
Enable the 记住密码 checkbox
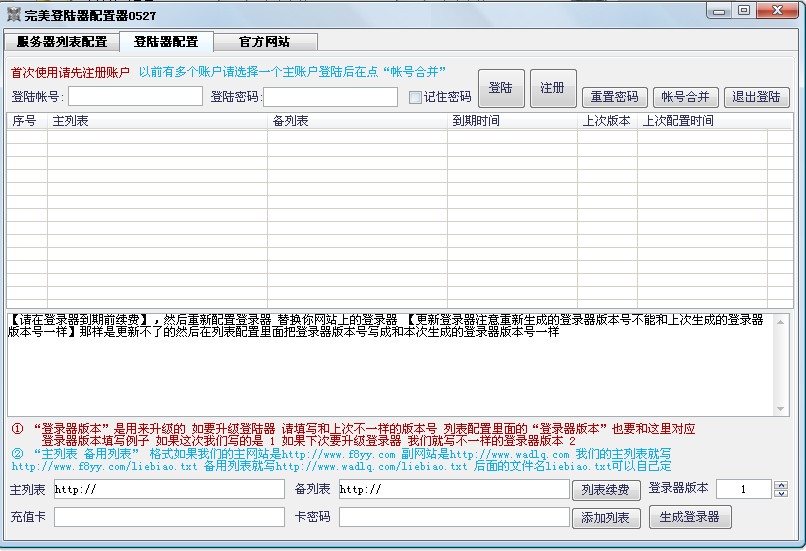[416, 97]
